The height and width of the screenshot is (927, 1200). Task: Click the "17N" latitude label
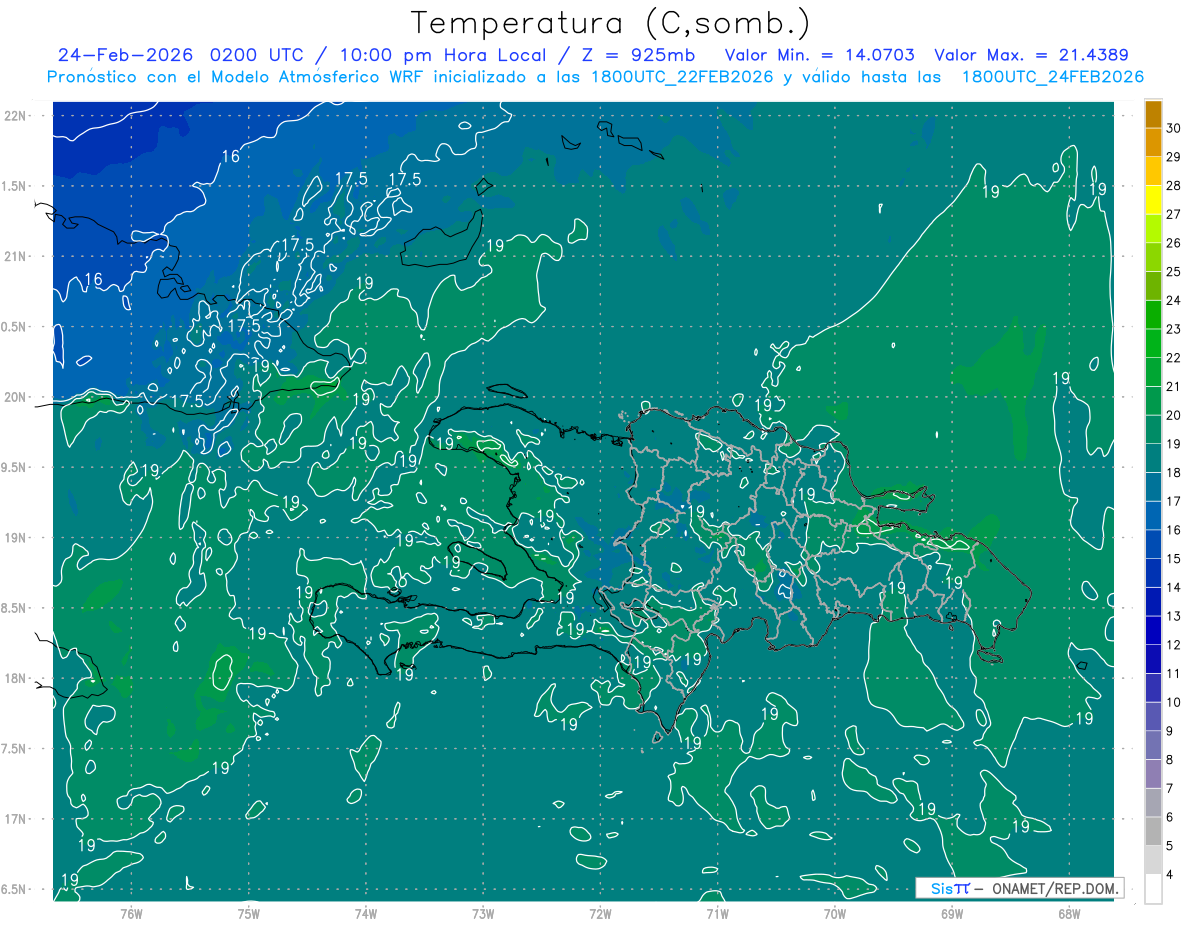(15, 819)
